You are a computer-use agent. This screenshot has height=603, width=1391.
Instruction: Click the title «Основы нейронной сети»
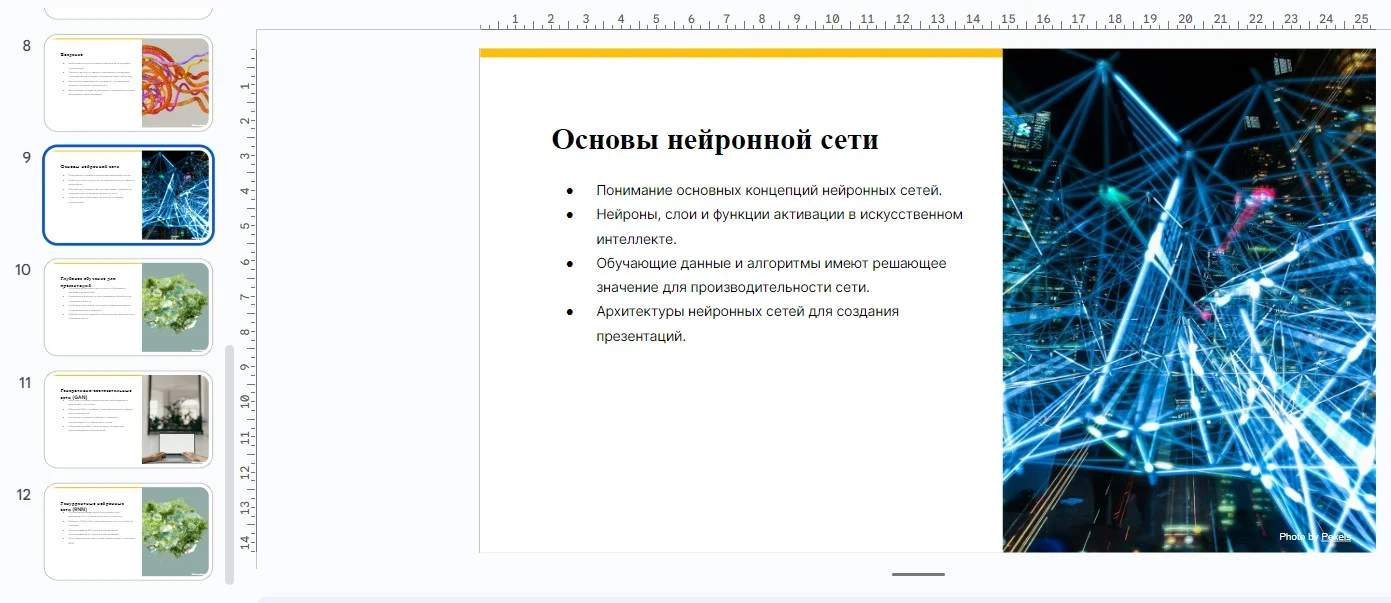click(714, 139)
